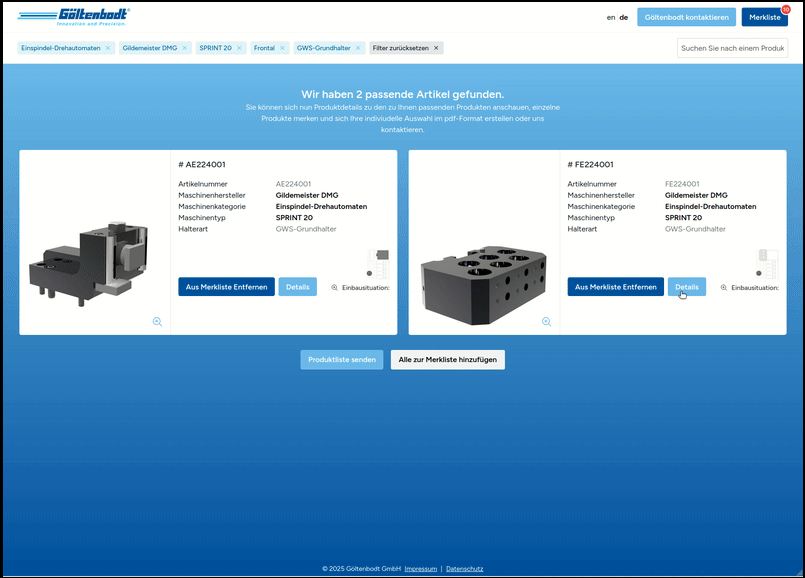The width and height of the screenshot is (805, 578).
Task: Click GWS-Grundhalter filter chip label
Action: (x=323, y=48)
